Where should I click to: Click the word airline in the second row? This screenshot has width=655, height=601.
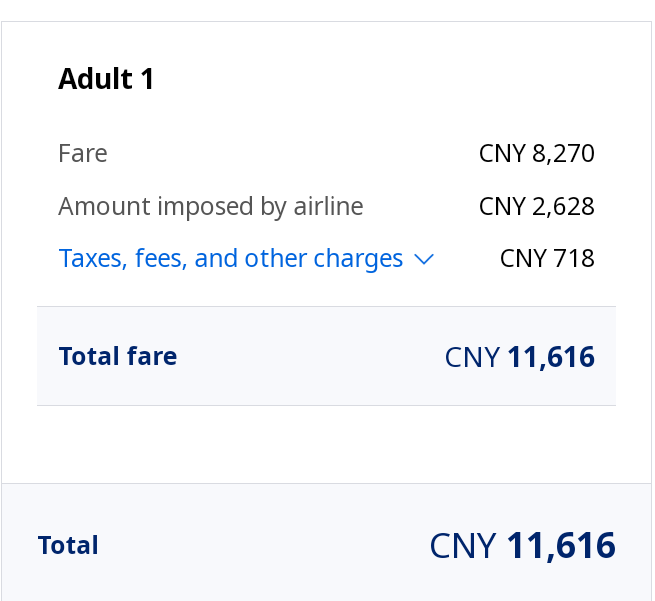(x=328, y=206)
